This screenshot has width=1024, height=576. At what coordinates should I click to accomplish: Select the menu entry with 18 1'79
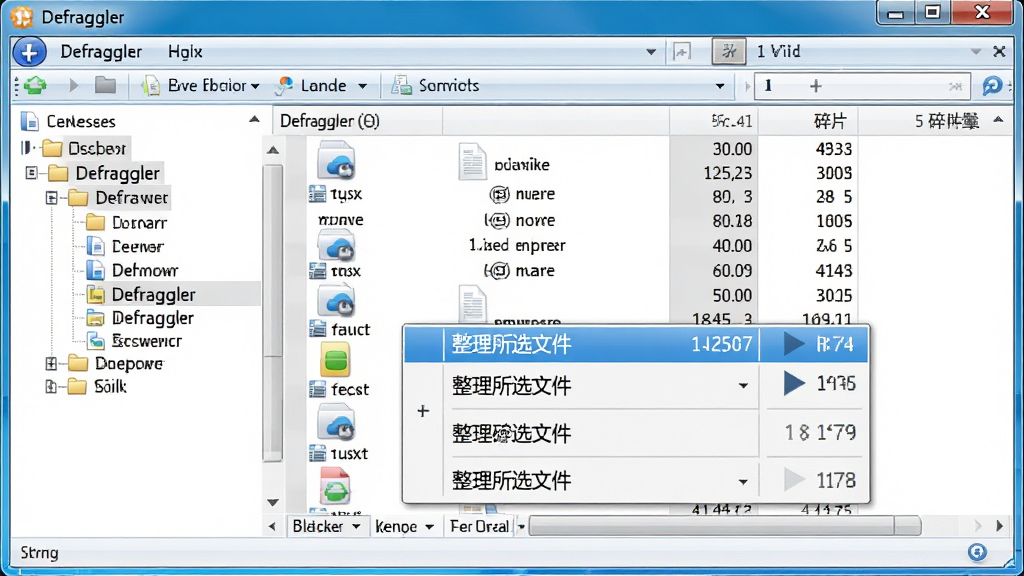coord(635,432)
